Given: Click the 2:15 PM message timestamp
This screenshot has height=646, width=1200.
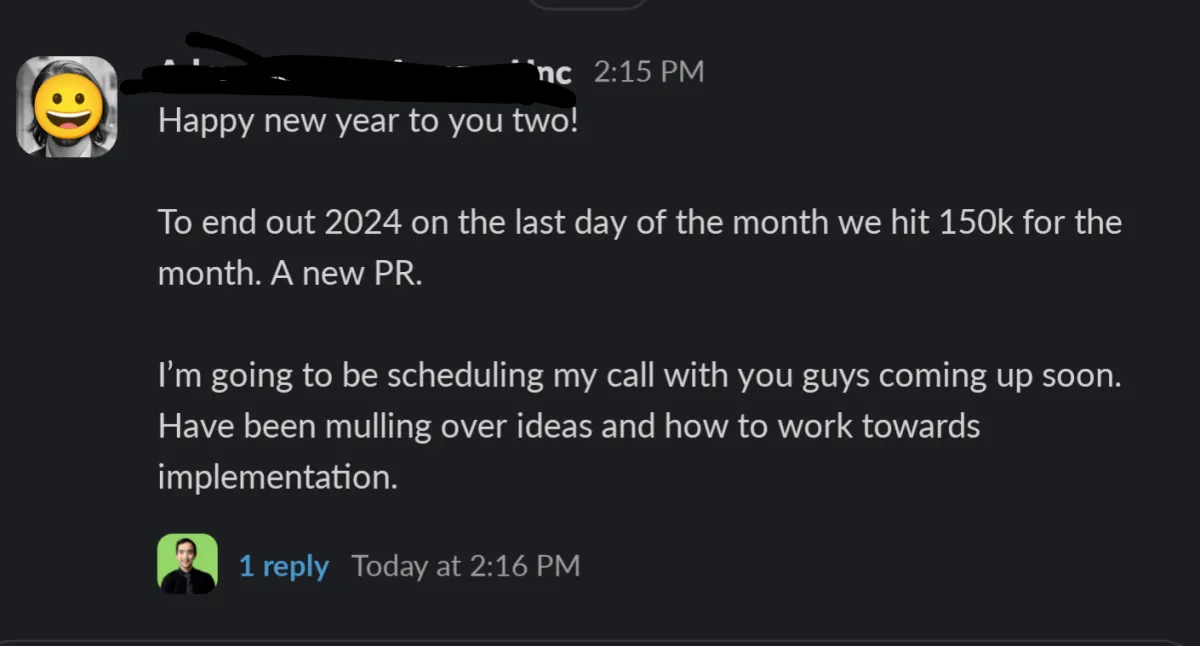Looking at the screenshot, I should click(x=648, y=72).
